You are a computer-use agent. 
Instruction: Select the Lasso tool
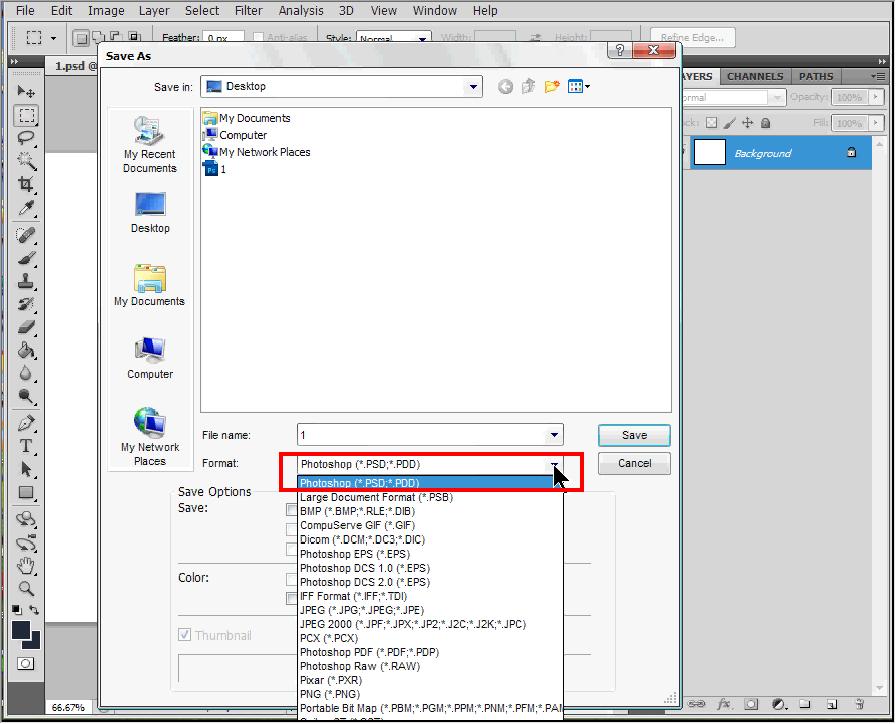(26, 138)
